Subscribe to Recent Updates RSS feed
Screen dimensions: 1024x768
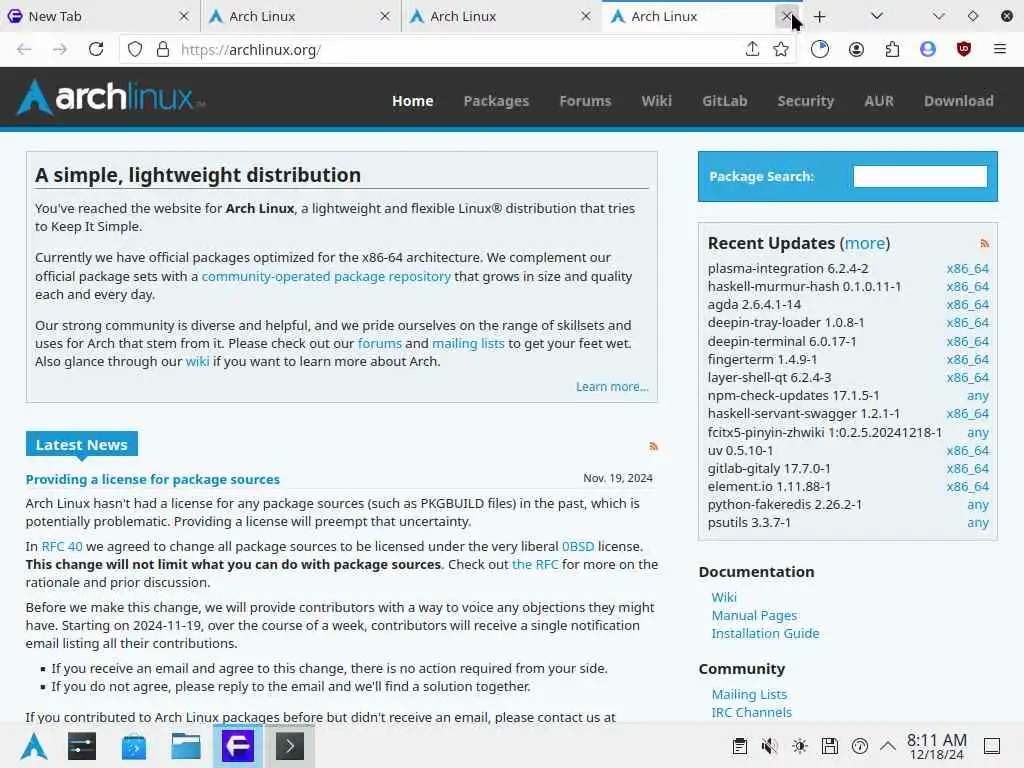point(984,244)
